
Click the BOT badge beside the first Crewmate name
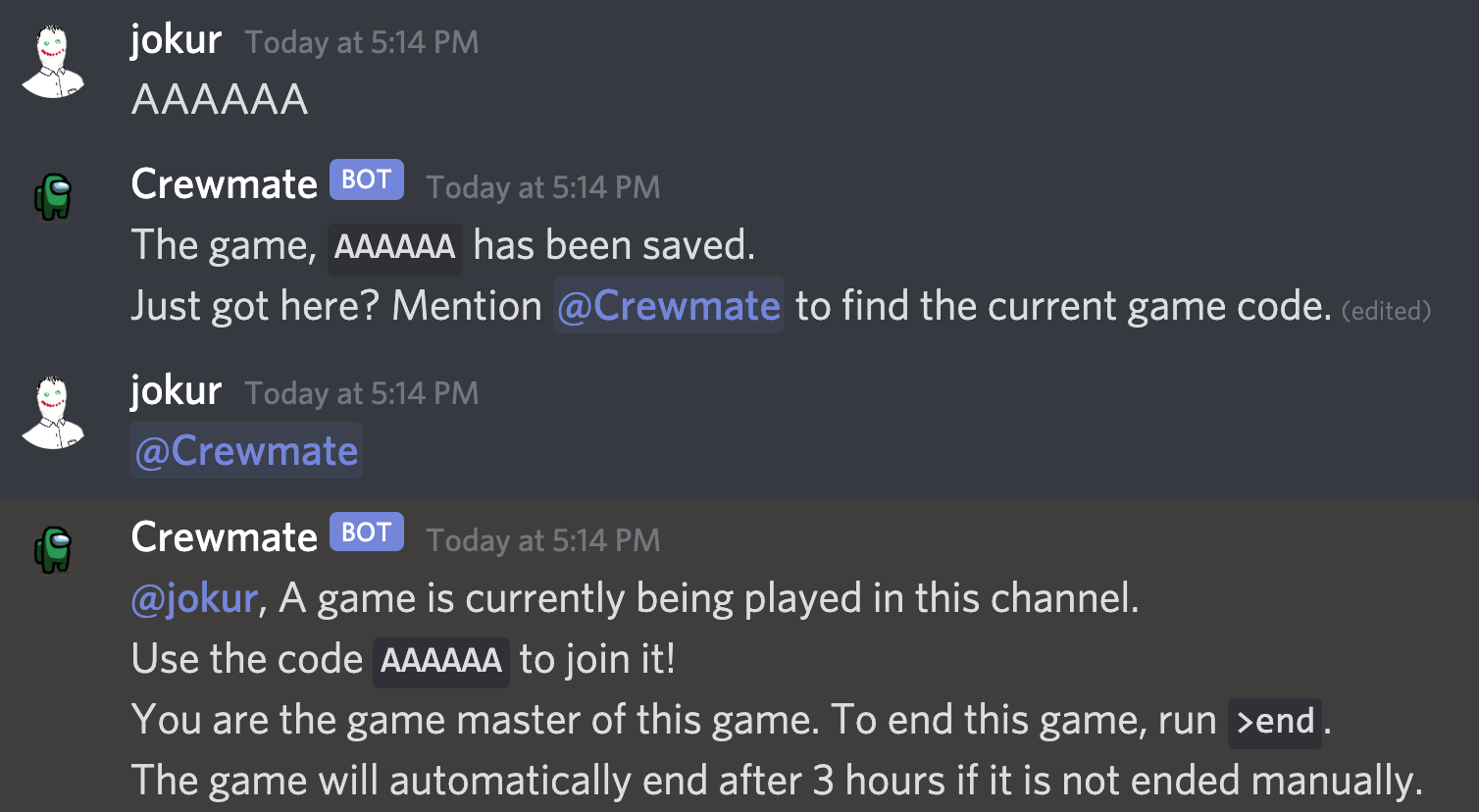tap(365, 179)
